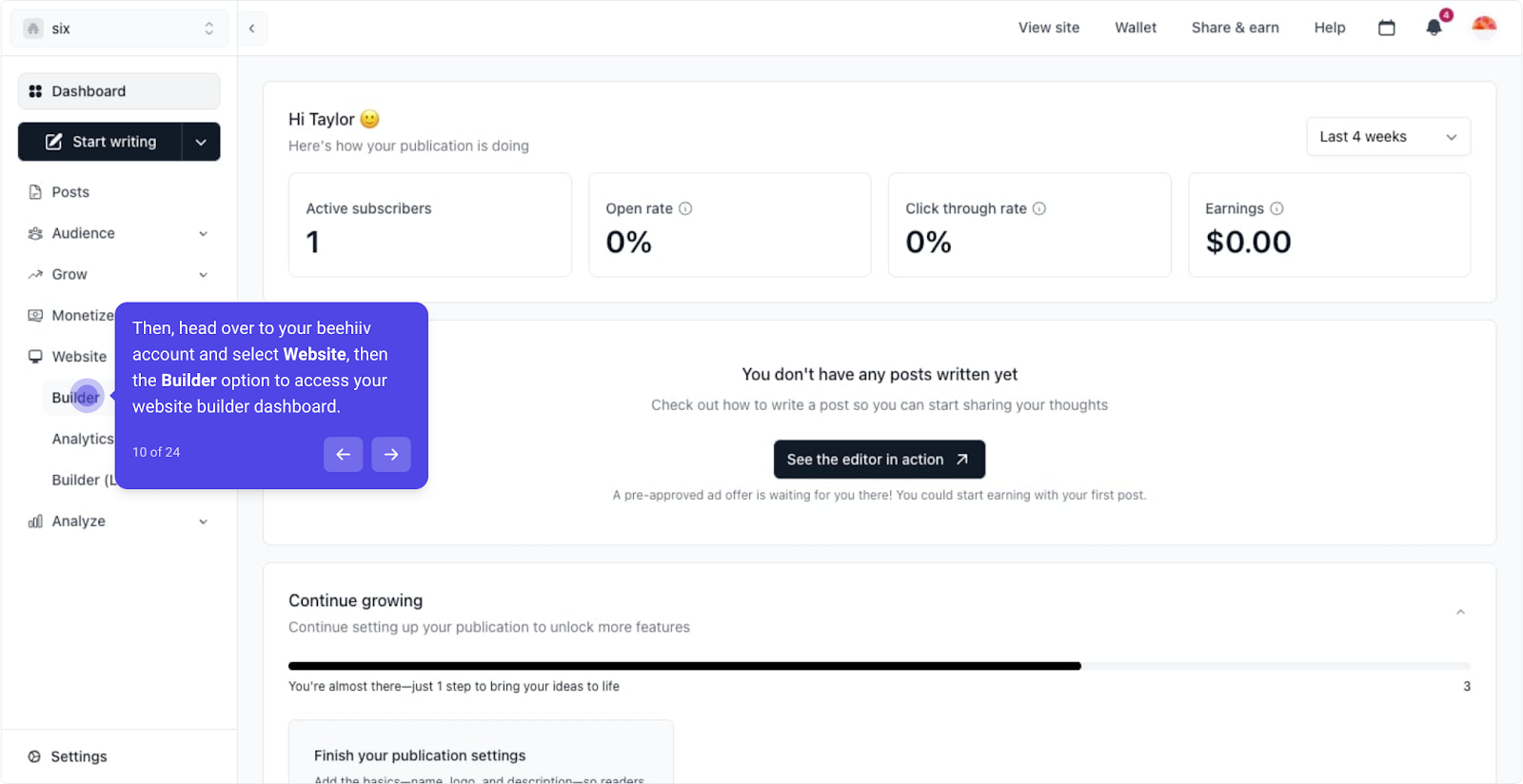Click the calendar icon in header
Viewport: 1523px width, 784px height.
(x=1387, y=28)
